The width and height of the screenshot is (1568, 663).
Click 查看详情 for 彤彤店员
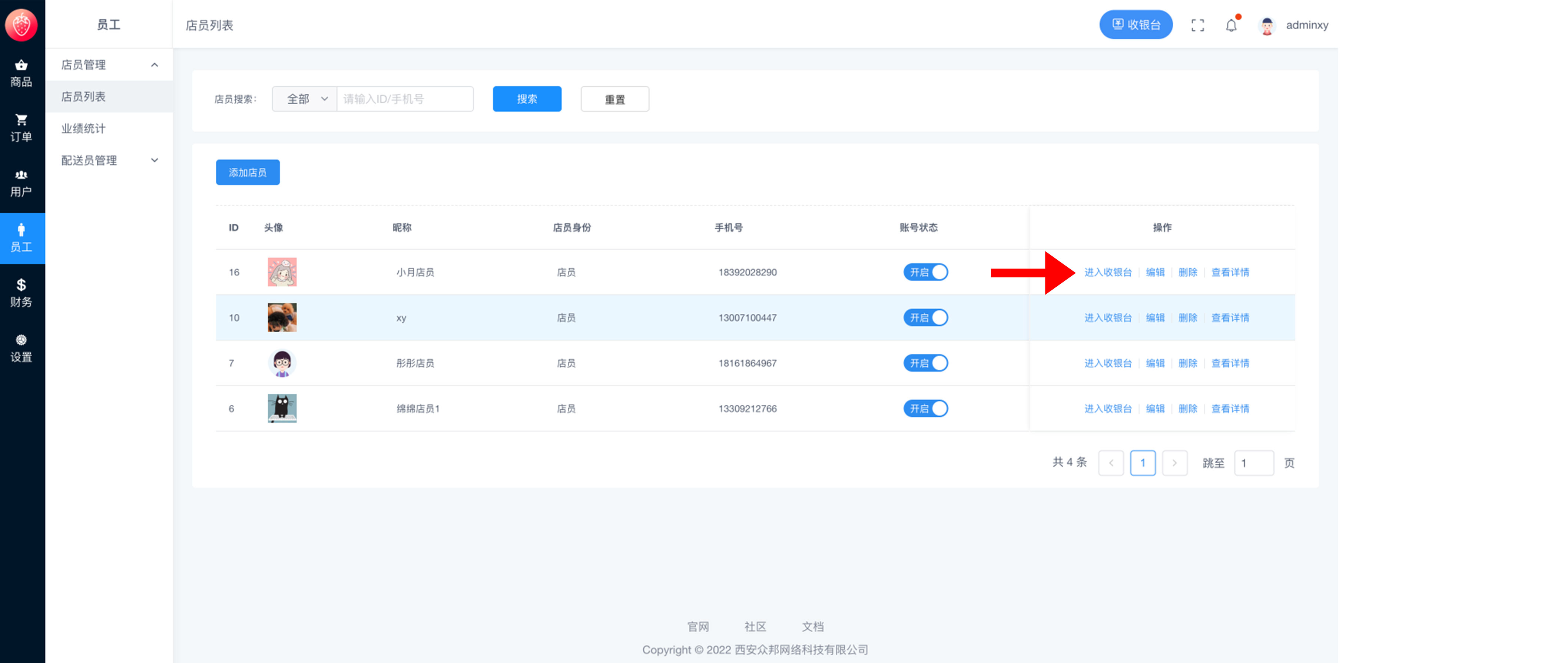[x=1230, y=363]
